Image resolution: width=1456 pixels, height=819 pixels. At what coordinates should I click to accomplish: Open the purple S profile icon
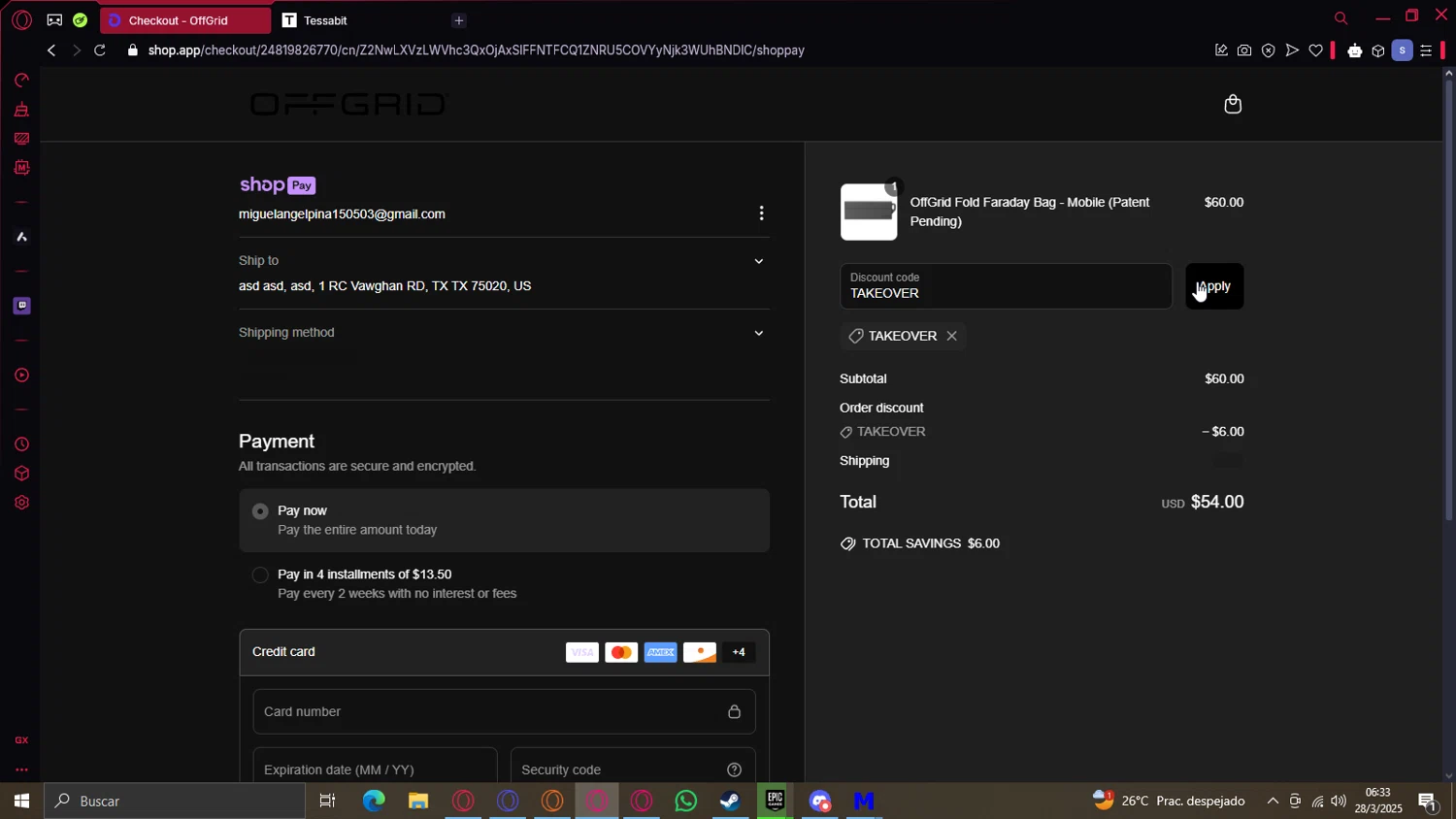click(x=1402, y=50)
